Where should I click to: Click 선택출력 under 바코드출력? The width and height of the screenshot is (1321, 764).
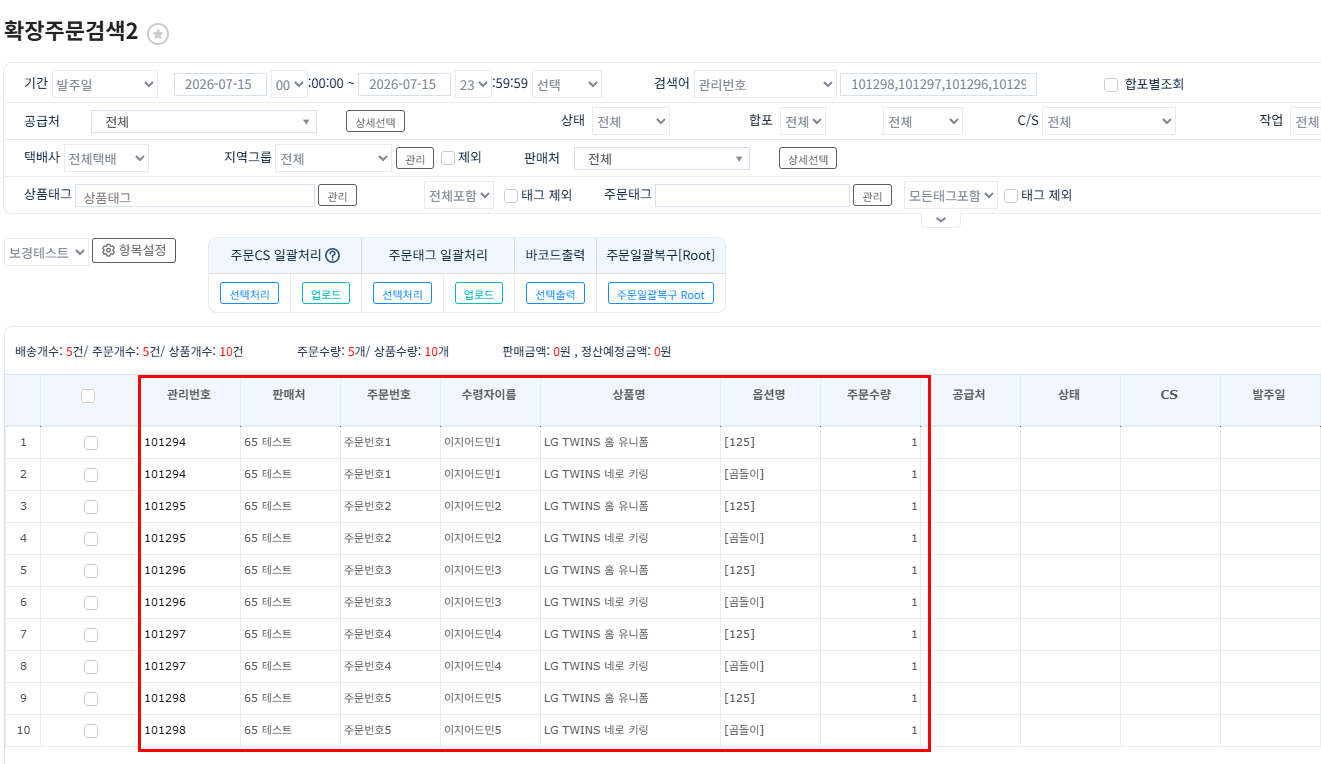[555, 294]
